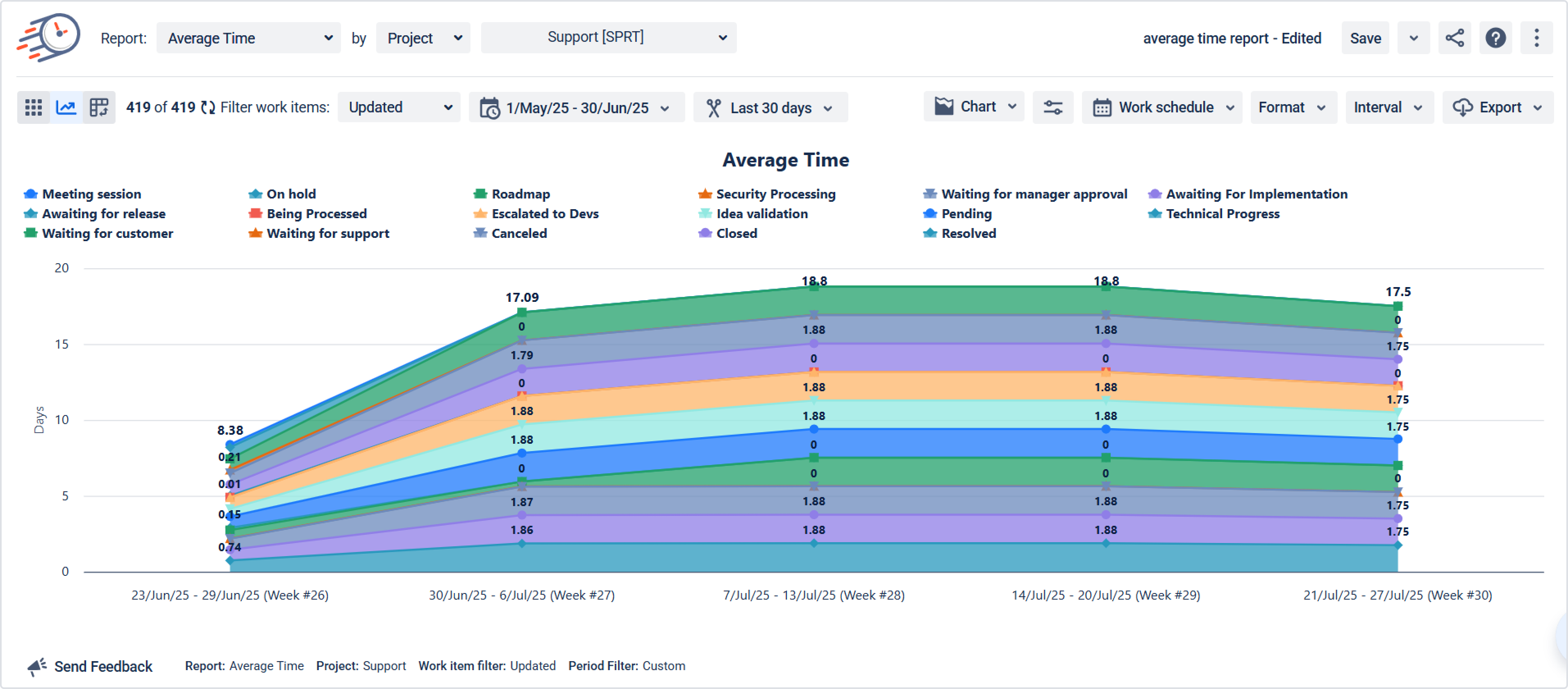Toggle Escalated to Devs legend entry
Image resolution: width=1568 pixels, height=689 pixels.
[x=545, y=214]
